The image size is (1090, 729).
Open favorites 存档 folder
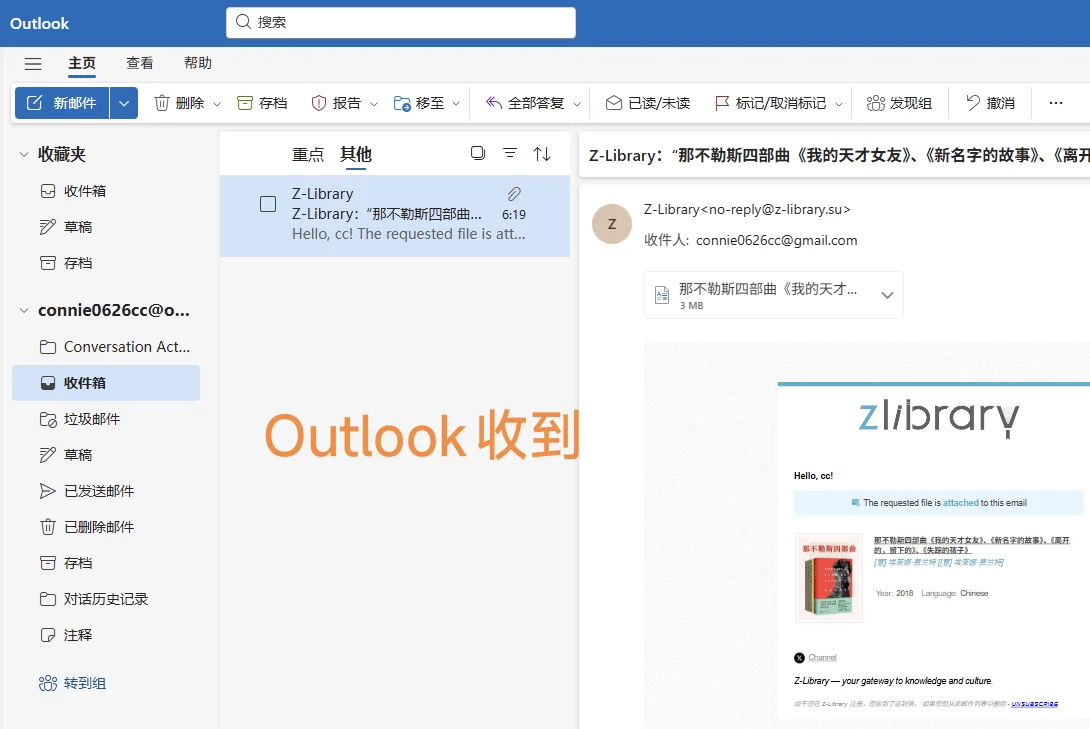coord(106,263)
